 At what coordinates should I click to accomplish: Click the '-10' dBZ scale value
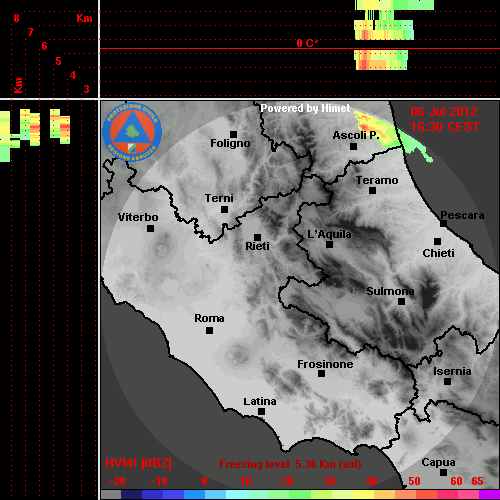click(159, 481)
